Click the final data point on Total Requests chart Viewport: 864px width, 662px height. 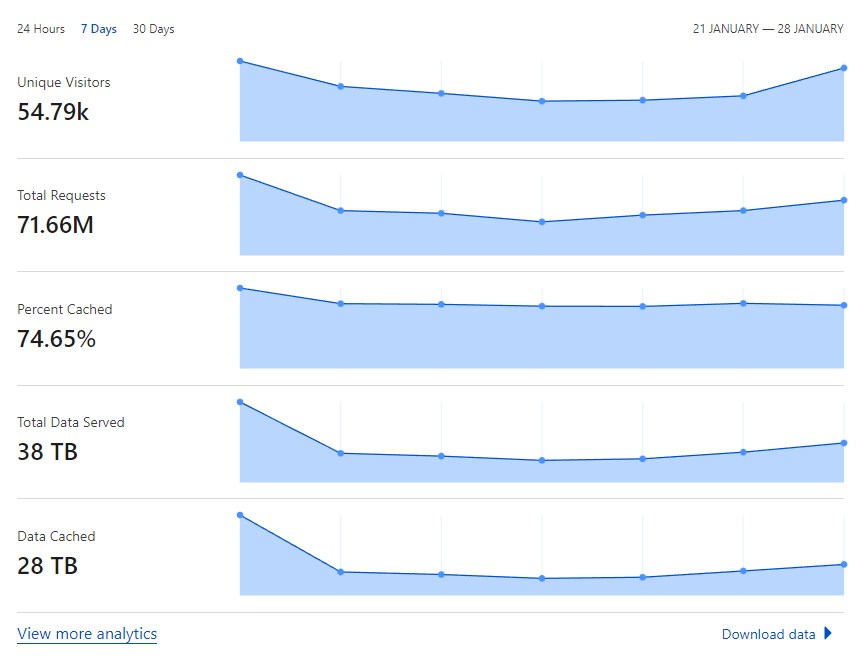click(844, 201)
